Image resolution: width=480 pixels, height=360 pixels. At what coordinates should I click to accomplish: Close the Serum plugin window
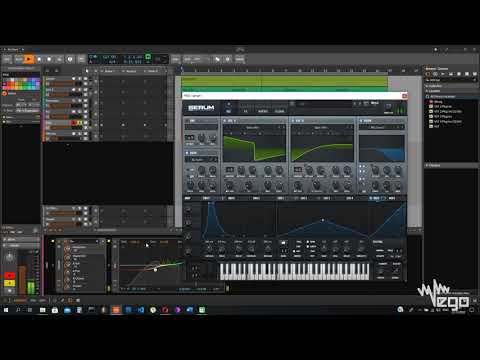404,96
